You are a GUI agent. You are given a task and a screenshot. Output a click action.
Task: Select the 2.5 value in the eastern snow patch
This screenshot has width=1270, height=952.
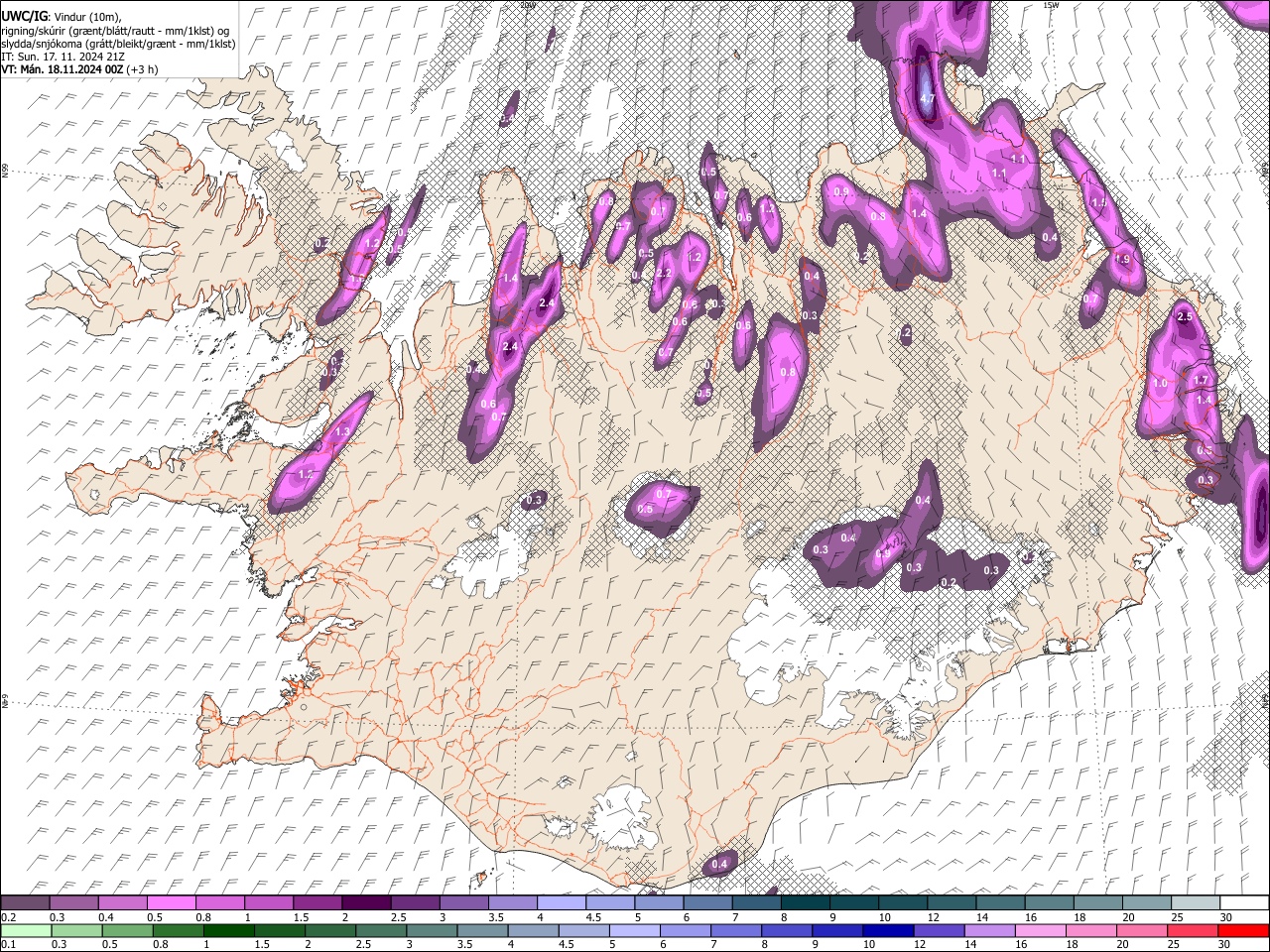pos(1184,317)
